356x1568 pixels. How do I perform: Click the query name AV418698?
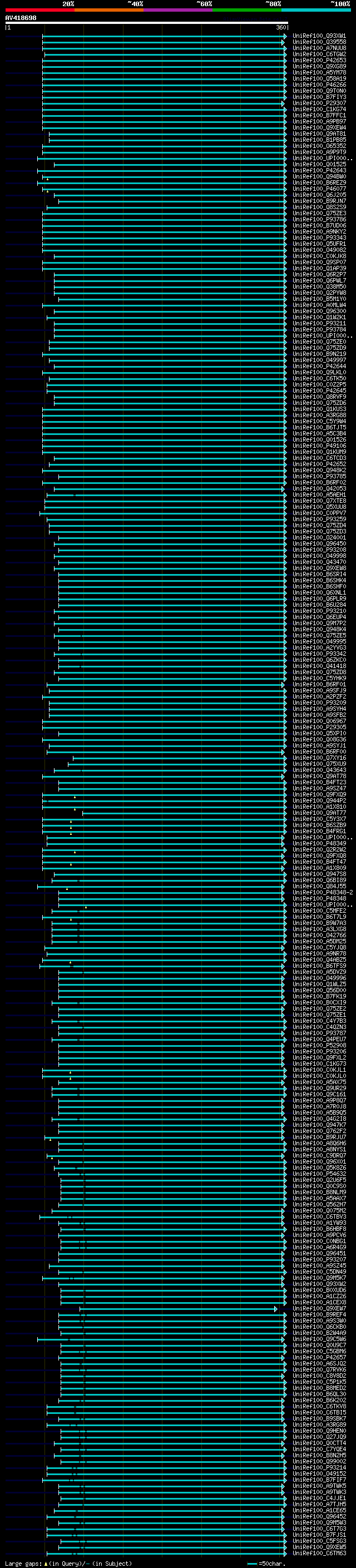pyautogui.click(x=21, y=18)
